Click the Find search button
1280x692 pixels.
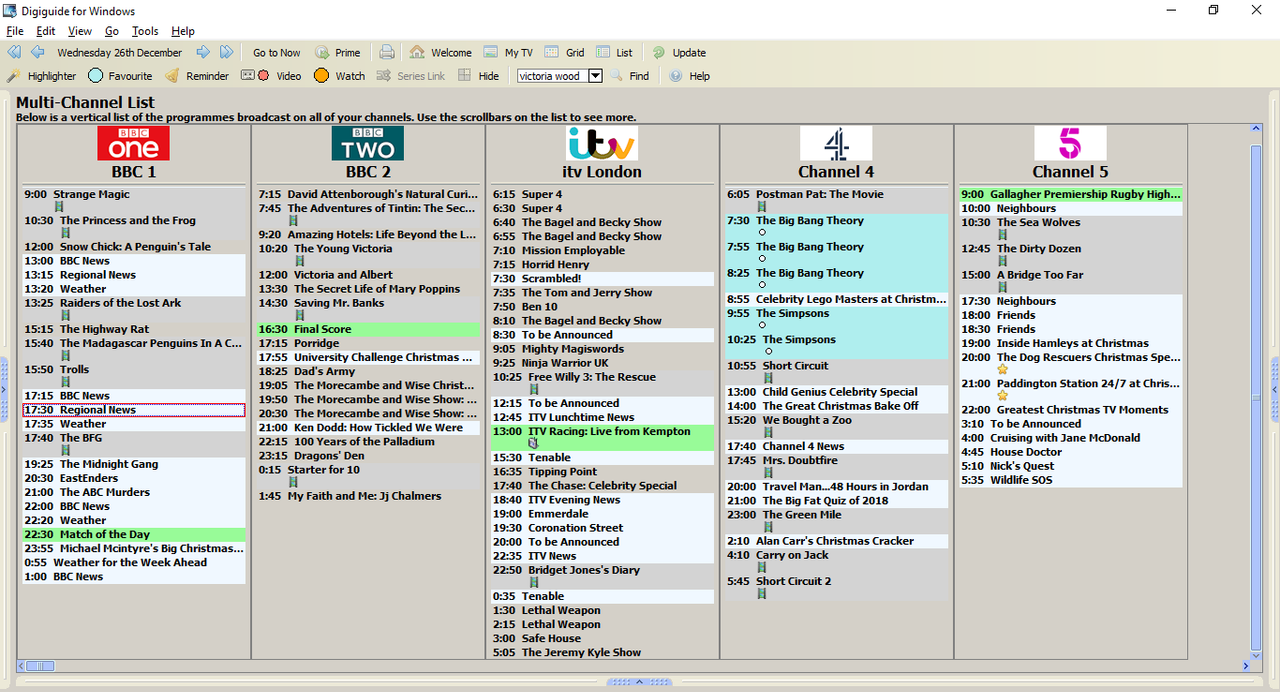click(630, 76)
